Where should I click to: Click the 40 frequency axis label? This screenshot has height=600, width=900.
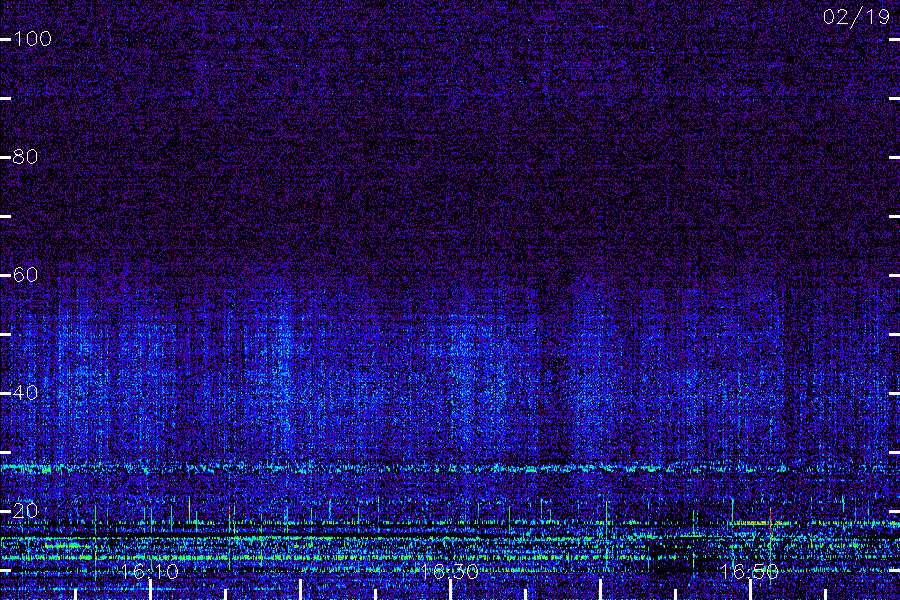(x=25, y=393)
